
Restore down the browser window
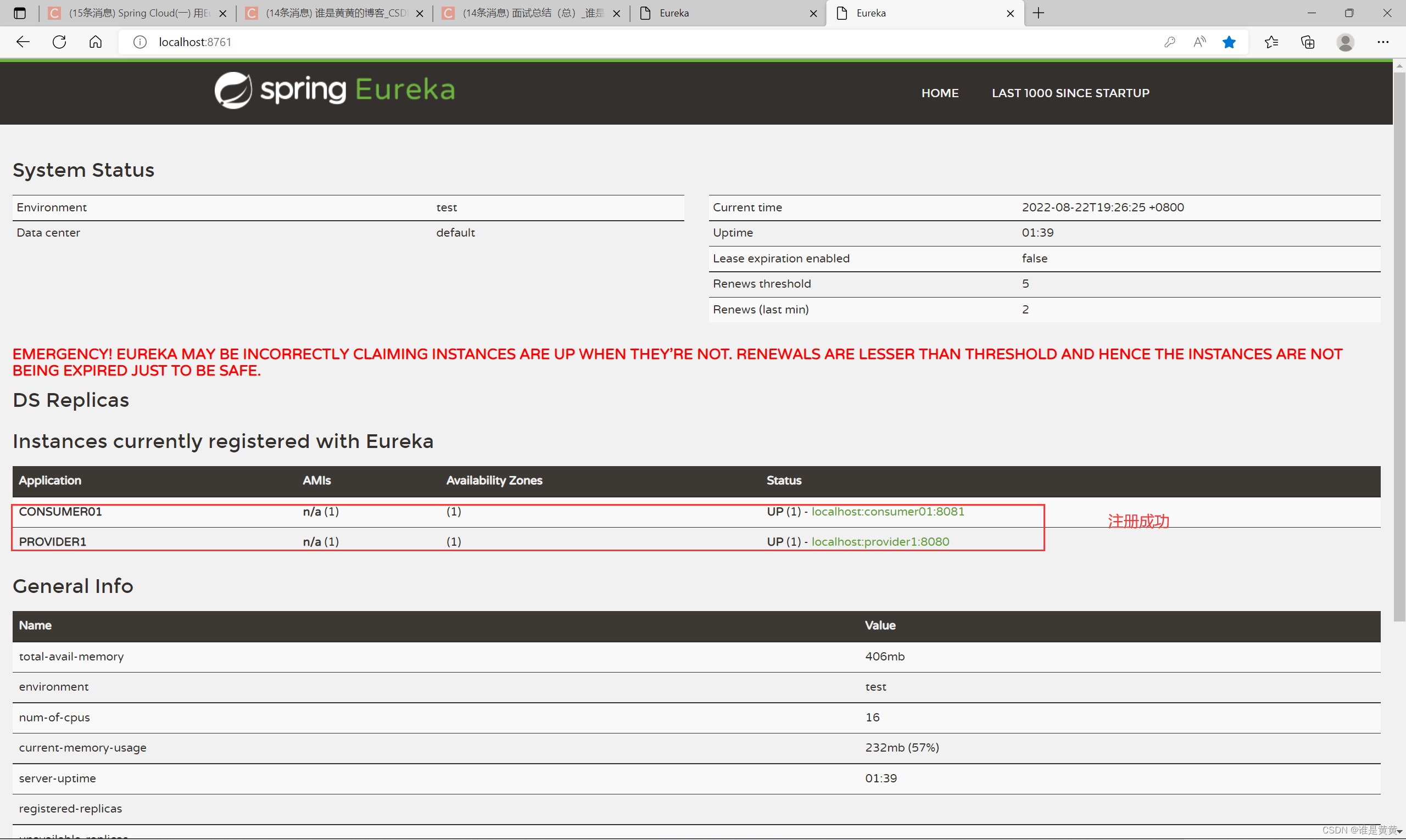click(x=1349, y=13)
